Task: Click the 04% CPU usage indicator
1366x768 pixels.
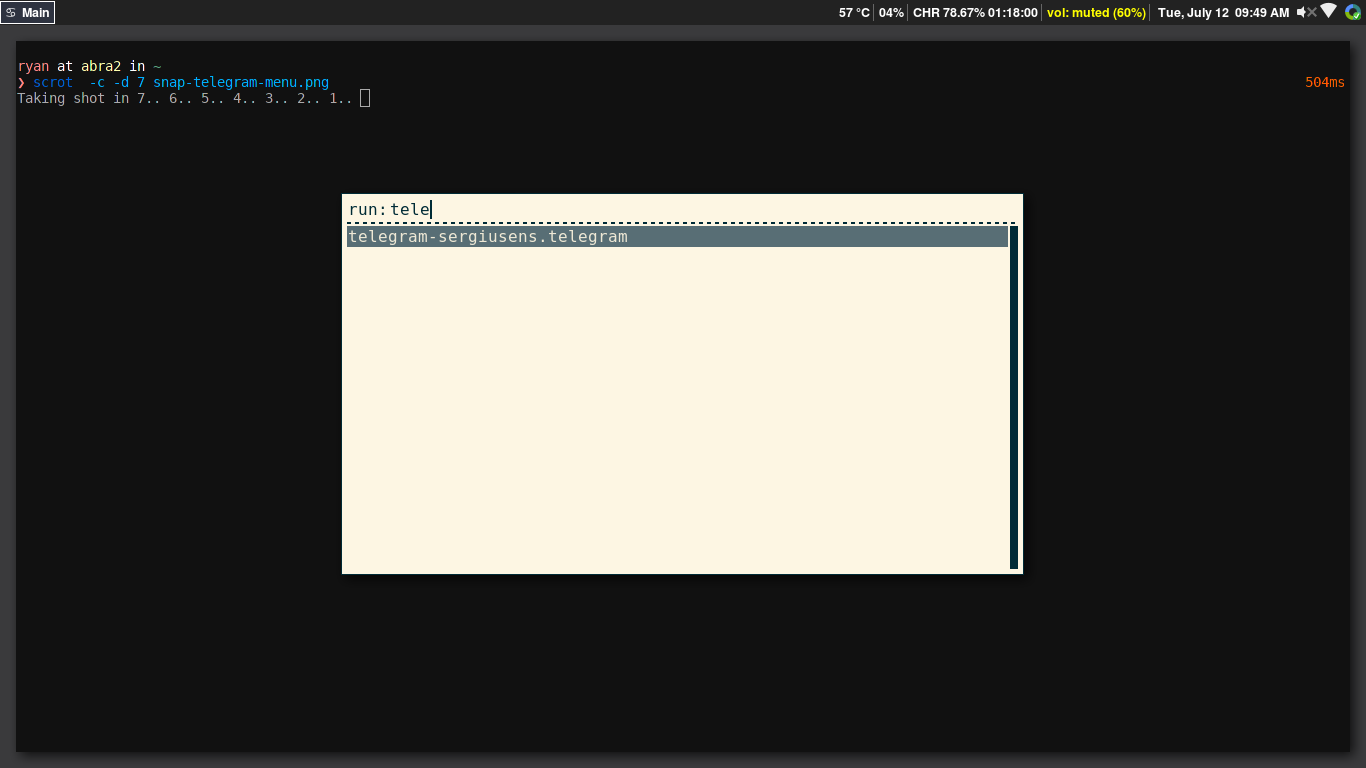Action: click(891, 13)
